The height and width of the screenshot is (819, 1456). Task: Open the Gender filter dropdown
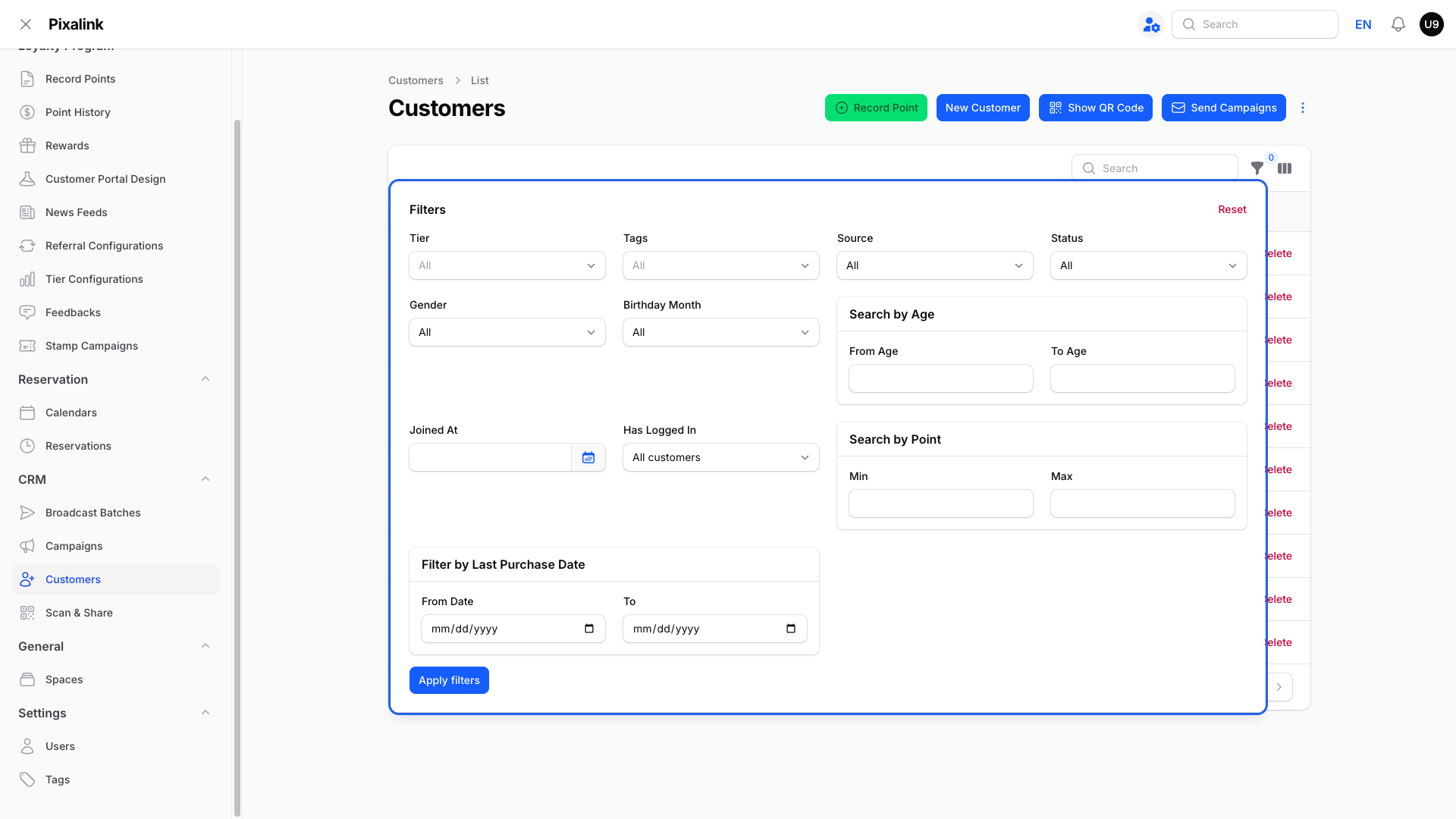tap(507, 332)
